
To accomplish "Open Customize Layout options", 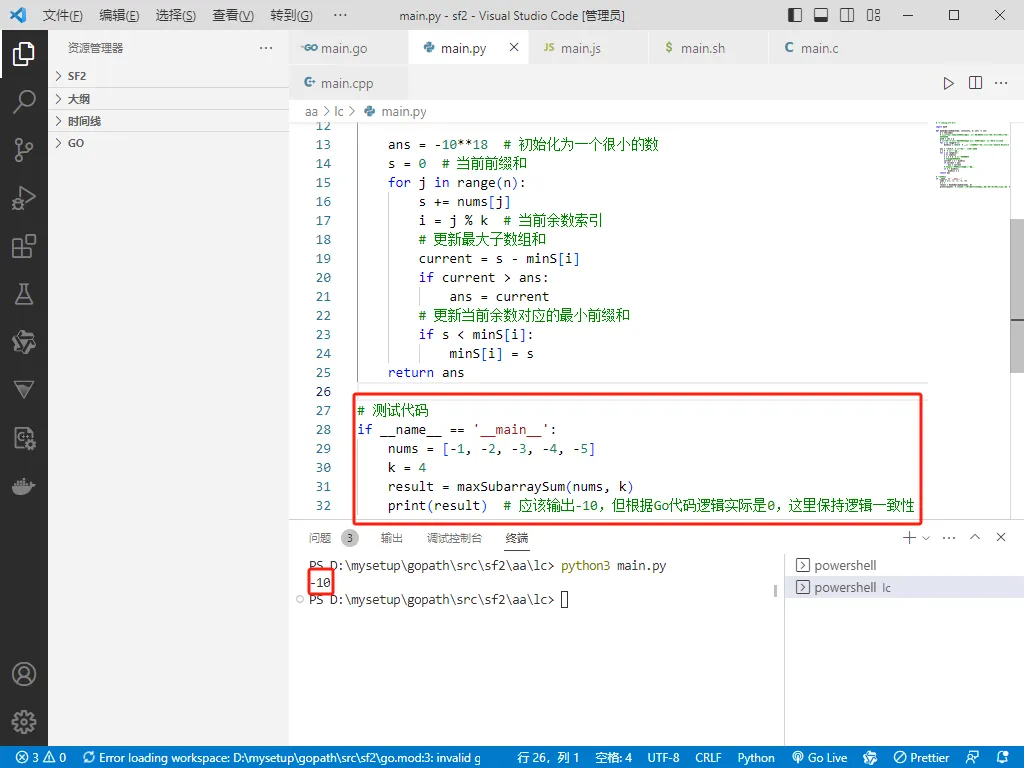I will tap(873, 15).
